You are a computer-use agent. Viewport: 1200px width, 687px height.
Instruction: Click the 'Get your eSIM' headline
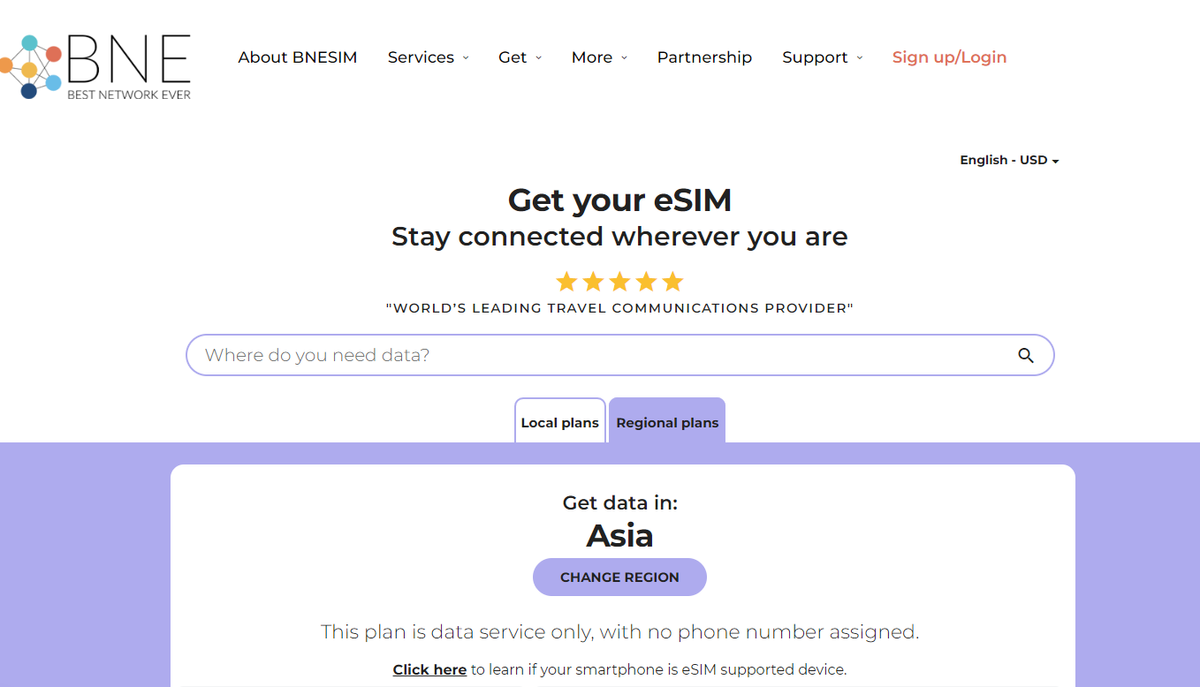coord(620,200)
